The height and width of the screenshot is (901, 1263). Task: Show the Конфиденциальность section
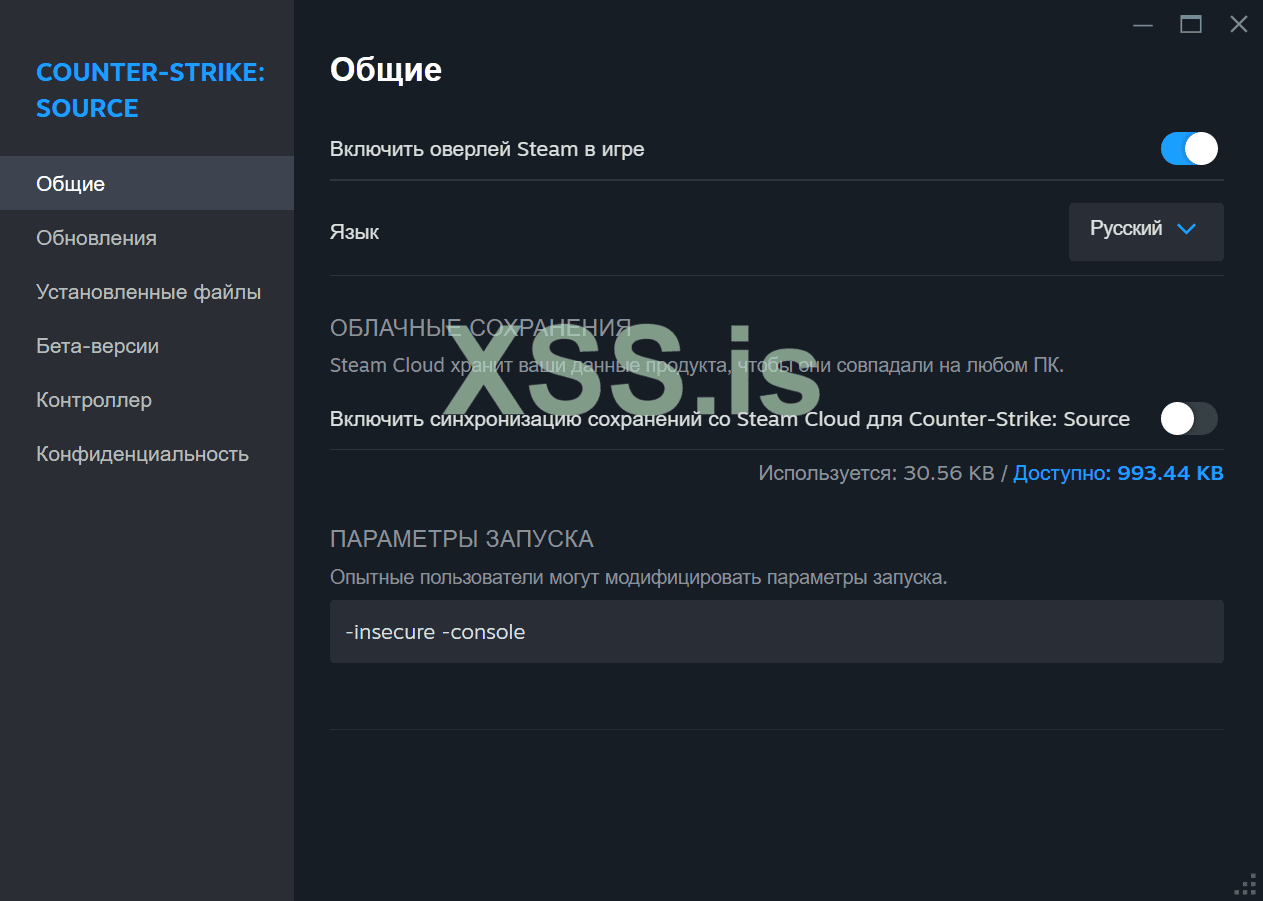[143, 454]
